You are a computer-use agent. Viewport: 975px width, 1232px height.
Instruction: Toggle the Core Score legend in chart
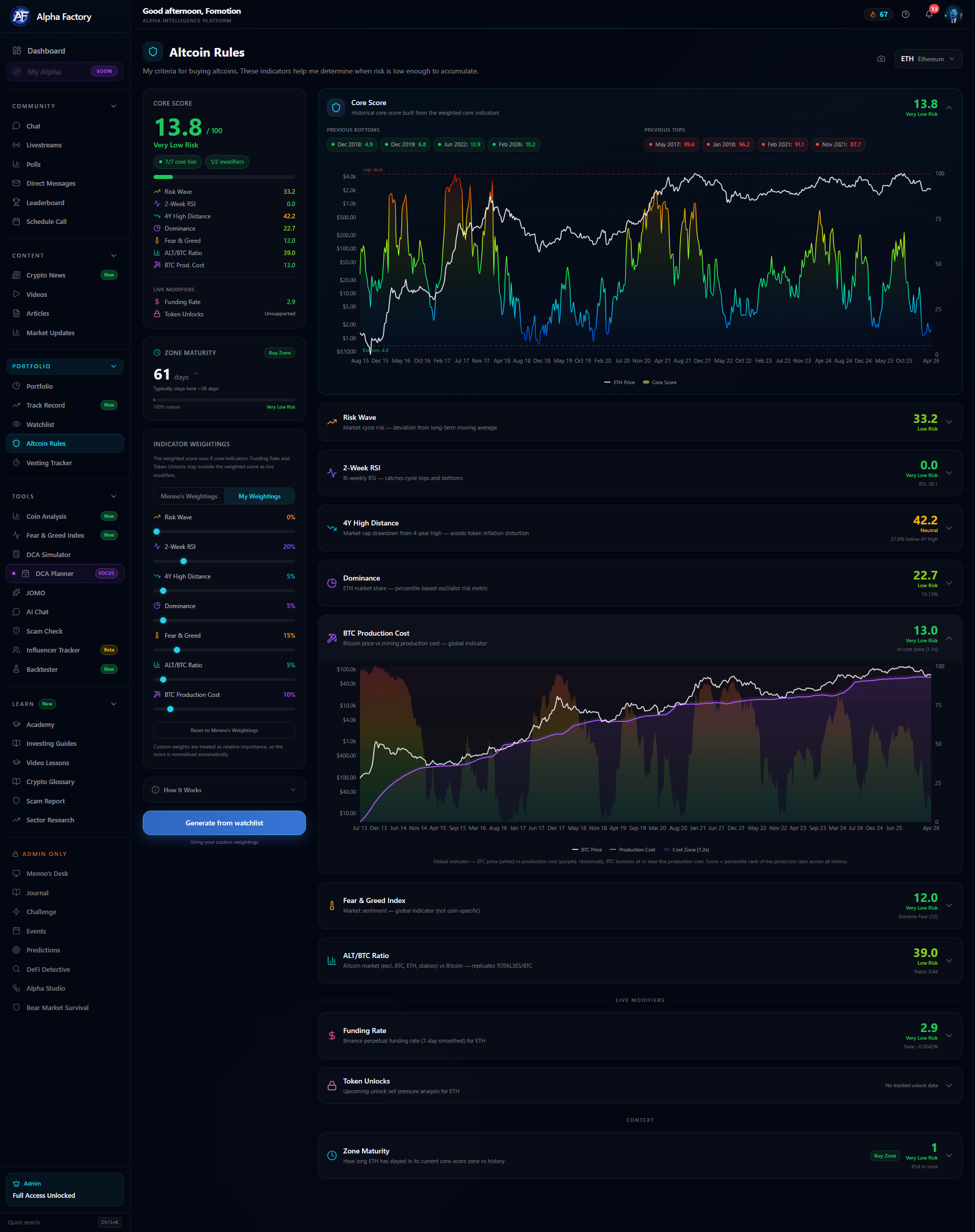tap(659, 382)
